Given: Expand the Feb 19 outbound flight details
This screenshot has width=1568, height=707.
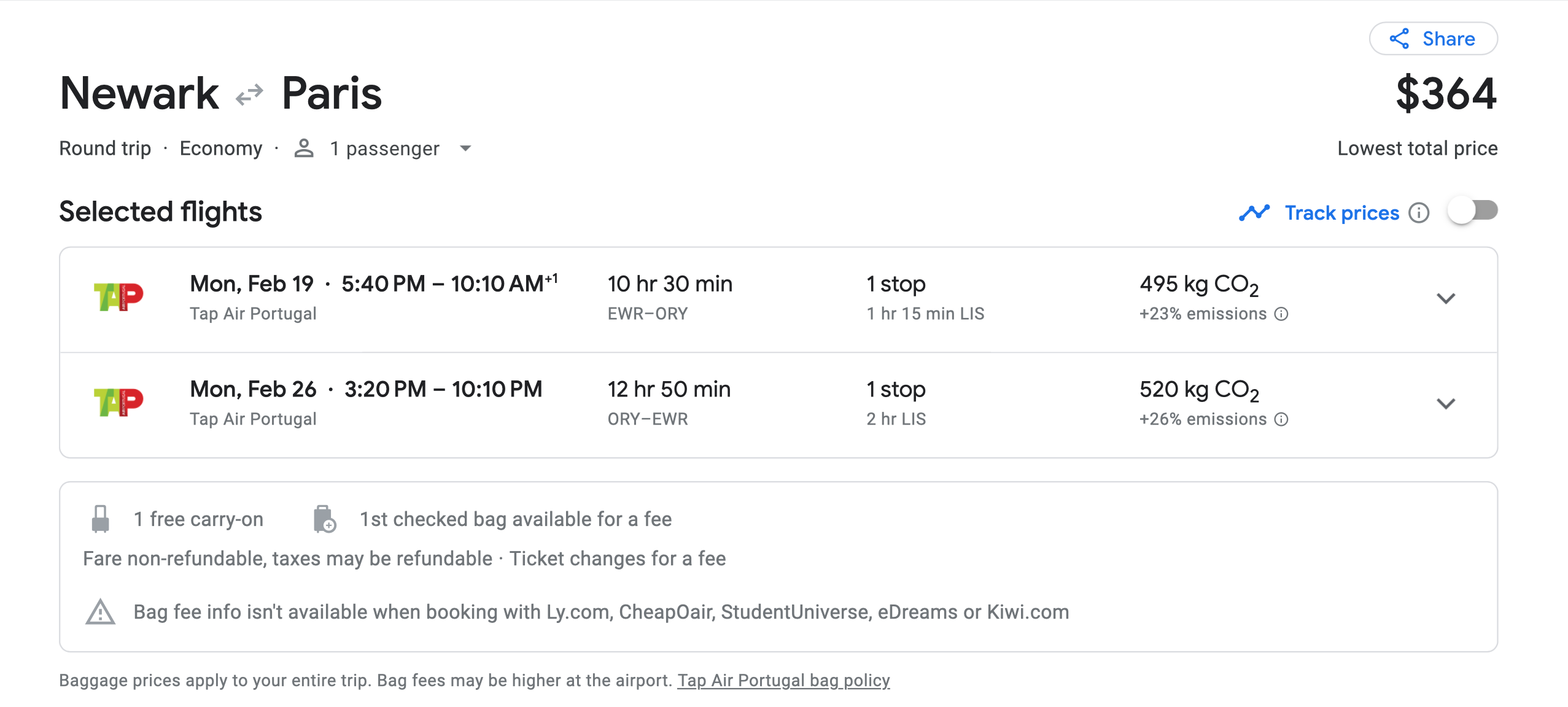Looking at the screenshot, I should pos(1446,299).
